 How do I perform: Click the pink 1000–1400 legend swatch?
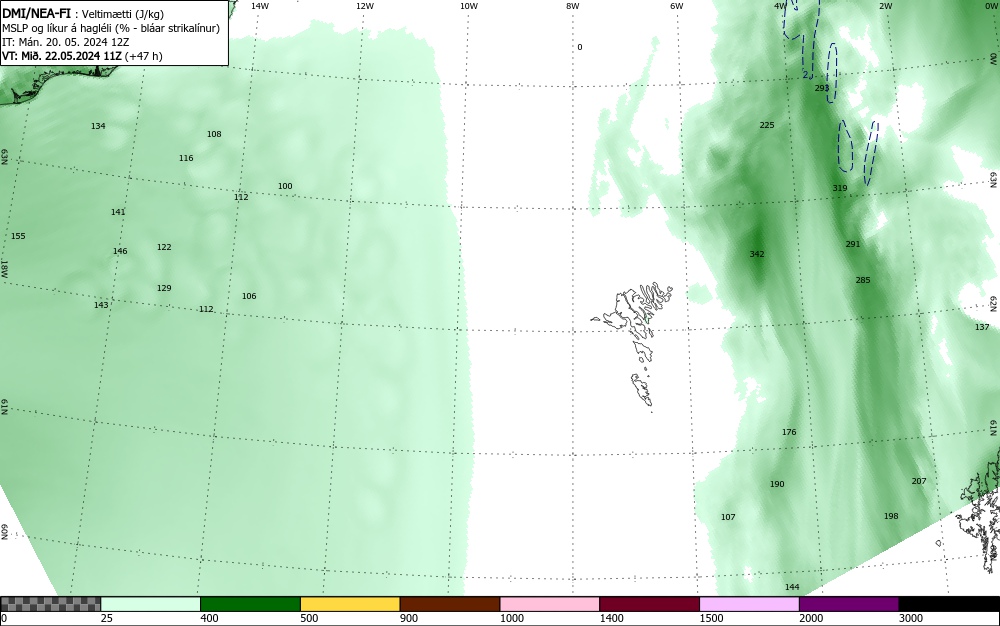click(550, 604)
